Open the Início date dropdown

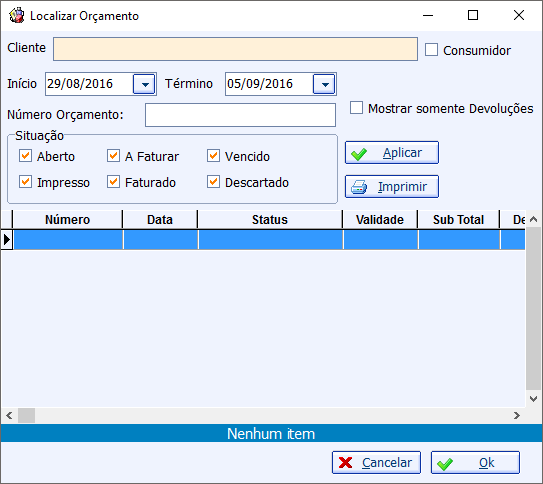click(144, 84)
